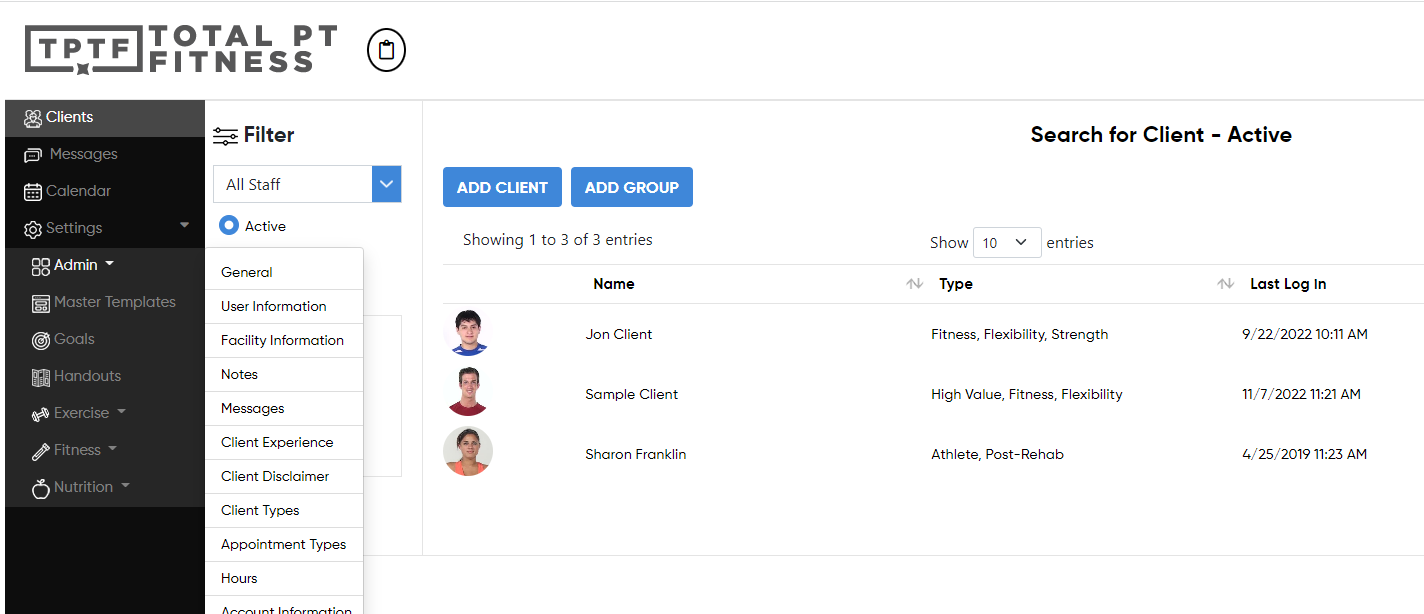Expand the Nutrition submenu caret
The height and width of the screenshot is (614, 1424).
click(125, 485)
